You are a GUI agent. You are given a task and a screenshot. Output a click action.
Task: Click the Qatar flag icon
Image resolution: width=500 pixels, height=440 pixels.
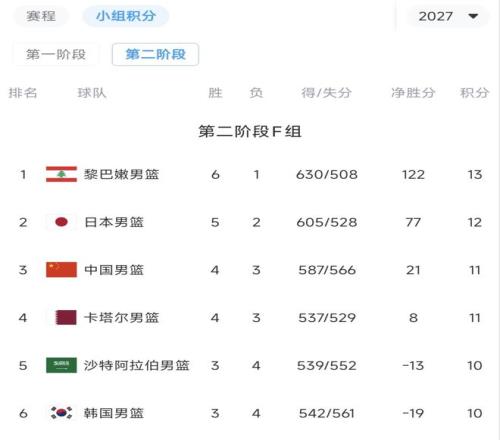(x=66, y=317)
